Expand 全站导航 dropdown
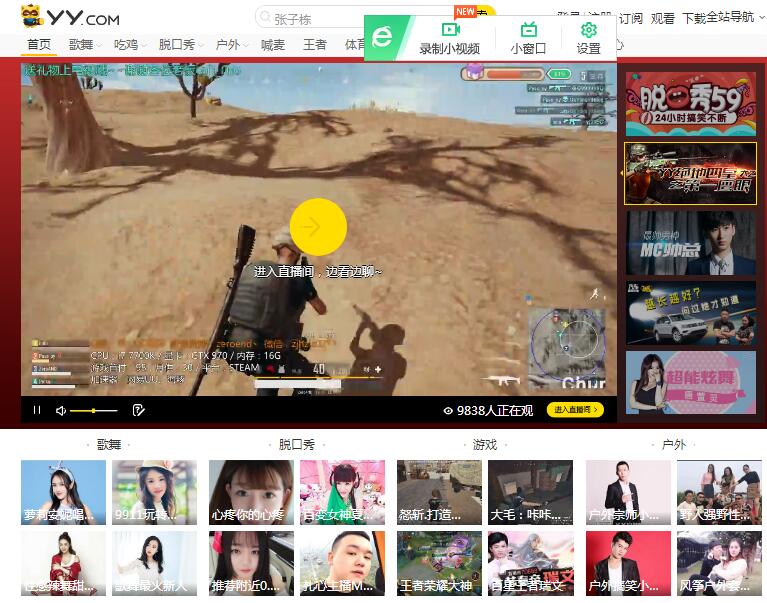The height and width of the screenshot is (603, 767). 735,18
